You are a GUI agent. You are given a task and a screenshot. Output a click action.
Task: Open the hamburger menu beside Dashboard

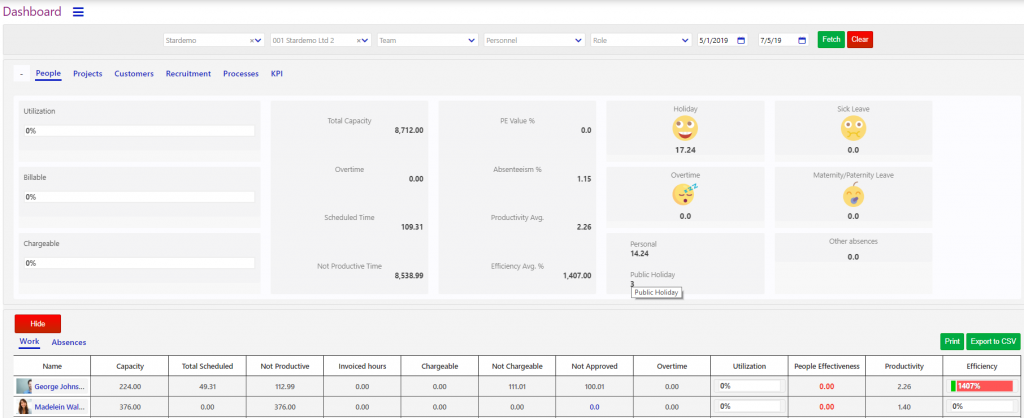pos(78,12)
